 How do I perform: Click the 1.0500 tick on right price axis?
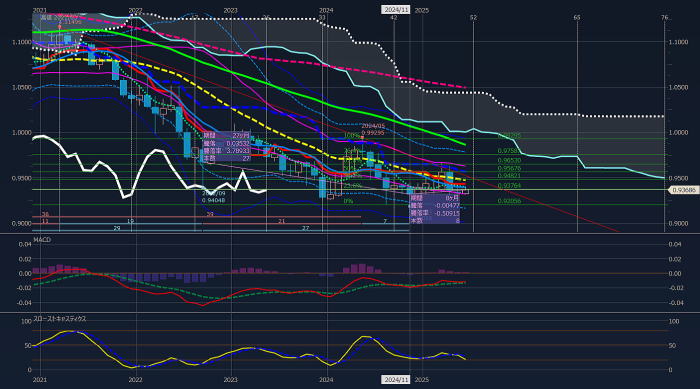click(678, 88)
